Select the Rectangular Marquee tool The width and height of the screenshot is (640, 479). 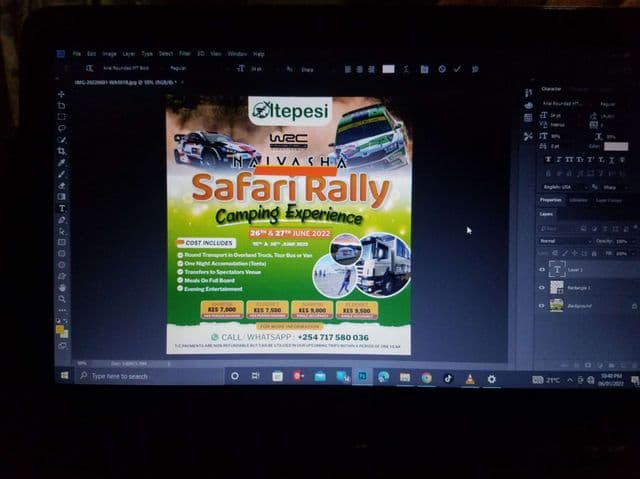(61, 117)
